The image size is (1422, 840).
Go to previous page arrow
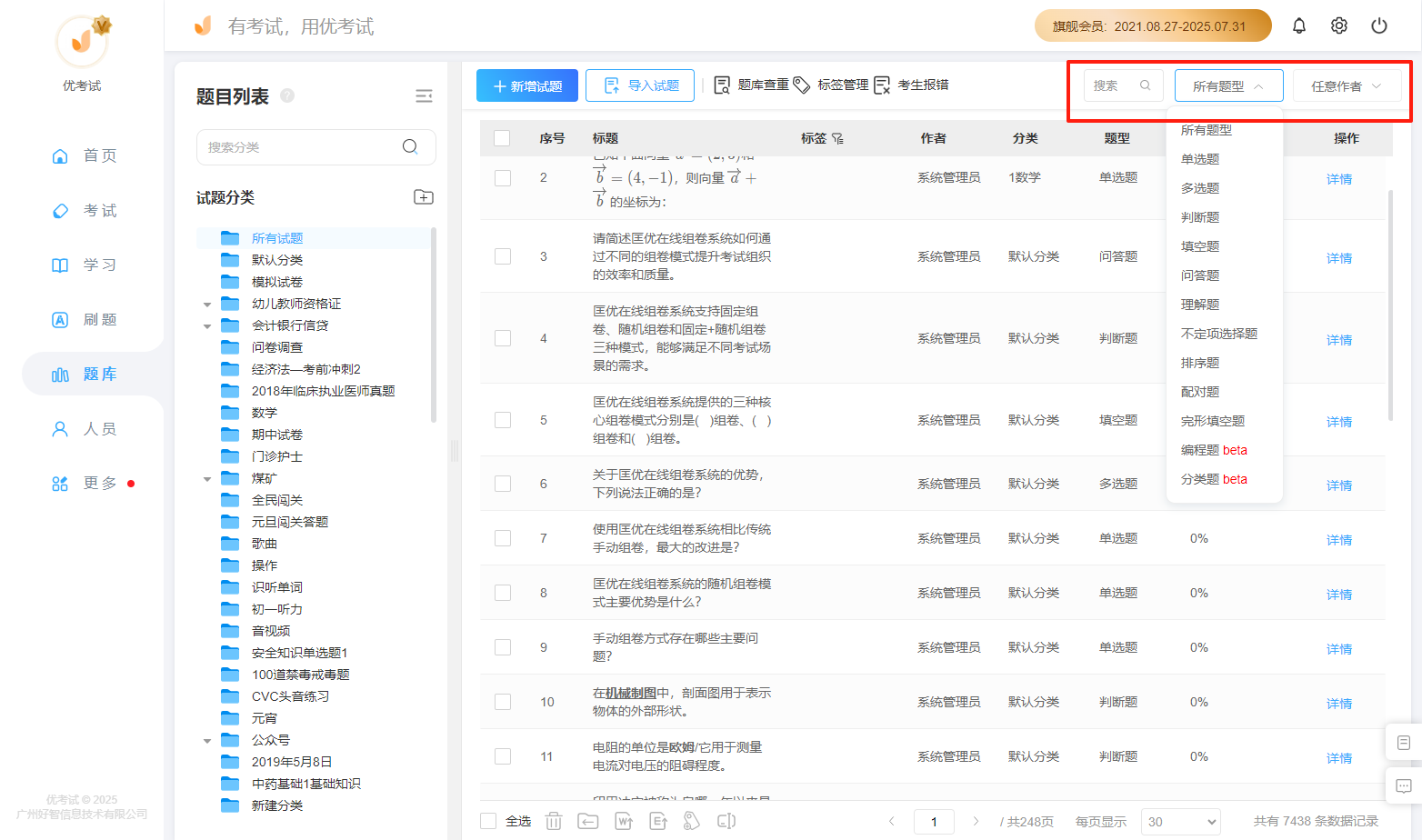click(892, 821)
